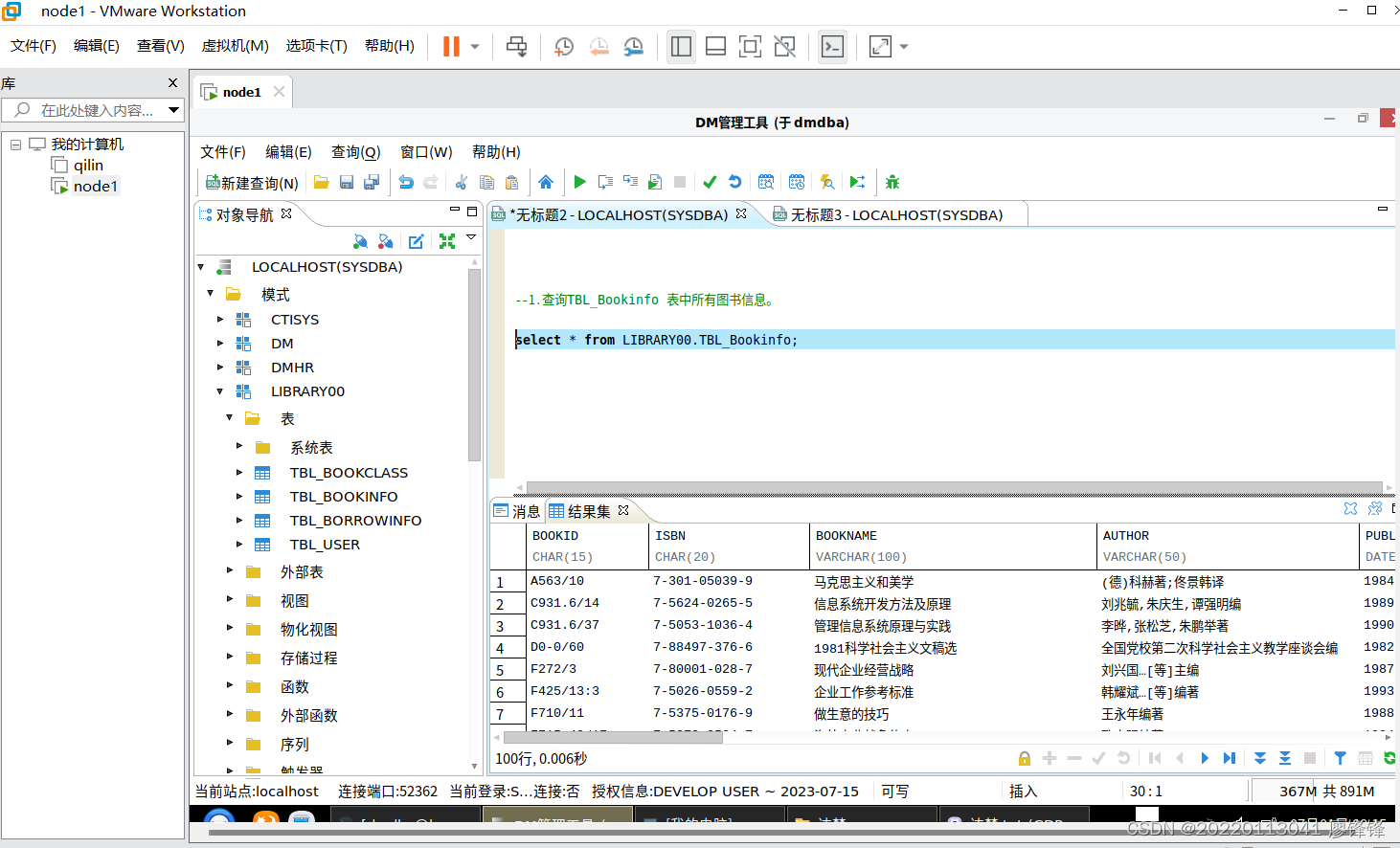
Task: Open file with the folder toolbar icon
Action: pyautogui.click(x=322, y=182)
